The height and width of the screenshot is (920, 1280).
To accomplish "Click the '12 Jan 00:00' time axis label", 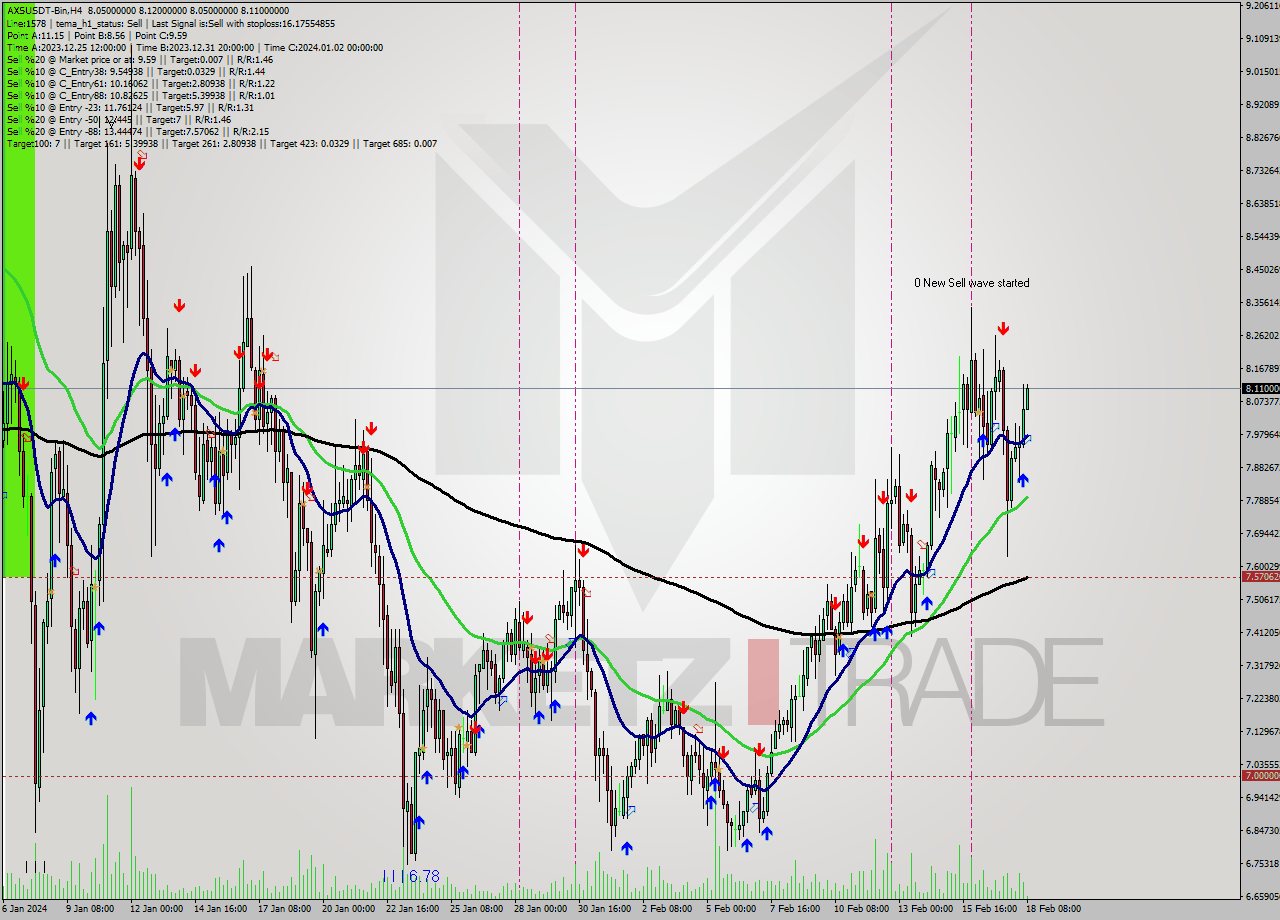I will [158, 909].
